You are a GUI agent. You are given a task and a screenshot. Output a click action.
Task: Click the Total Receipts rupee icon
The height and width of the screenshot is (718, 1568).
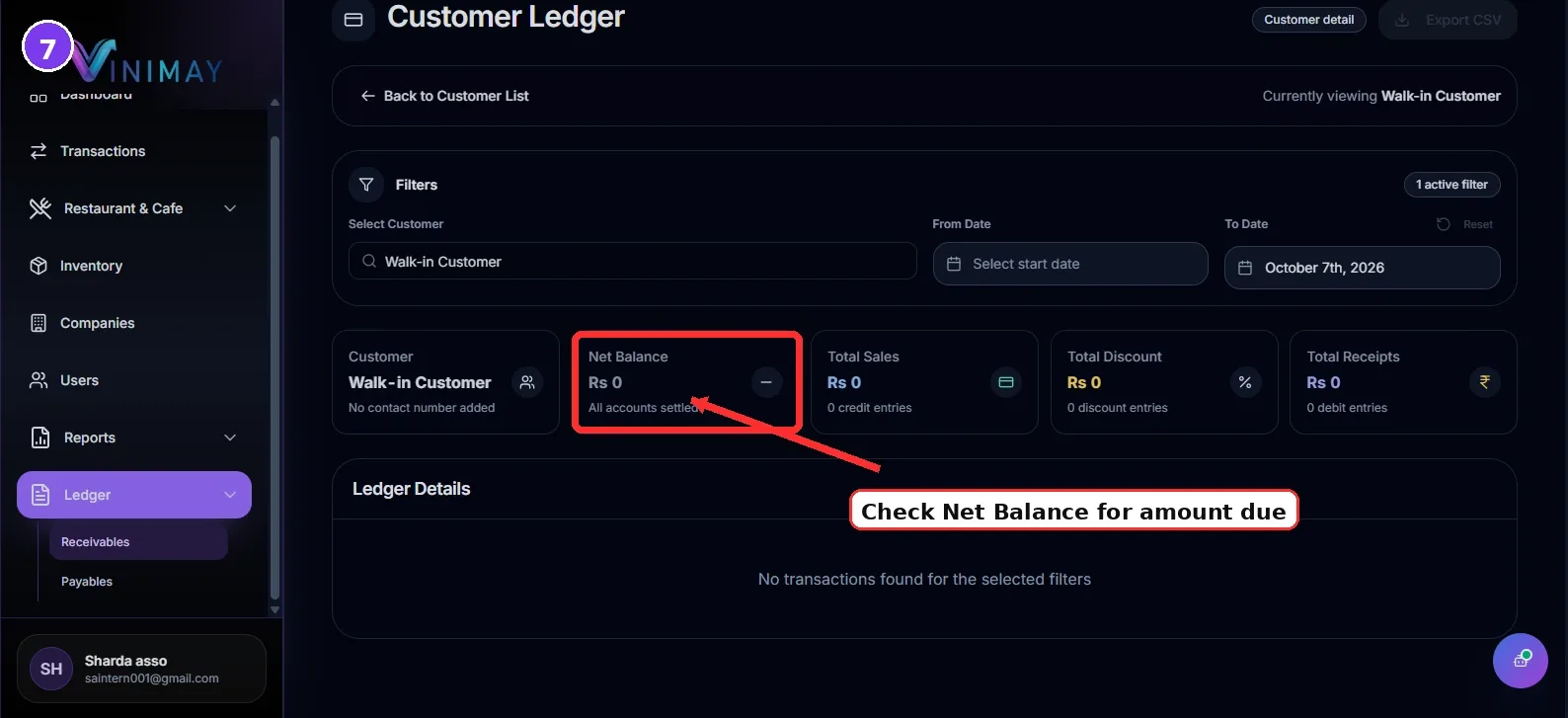(1484, 382)
